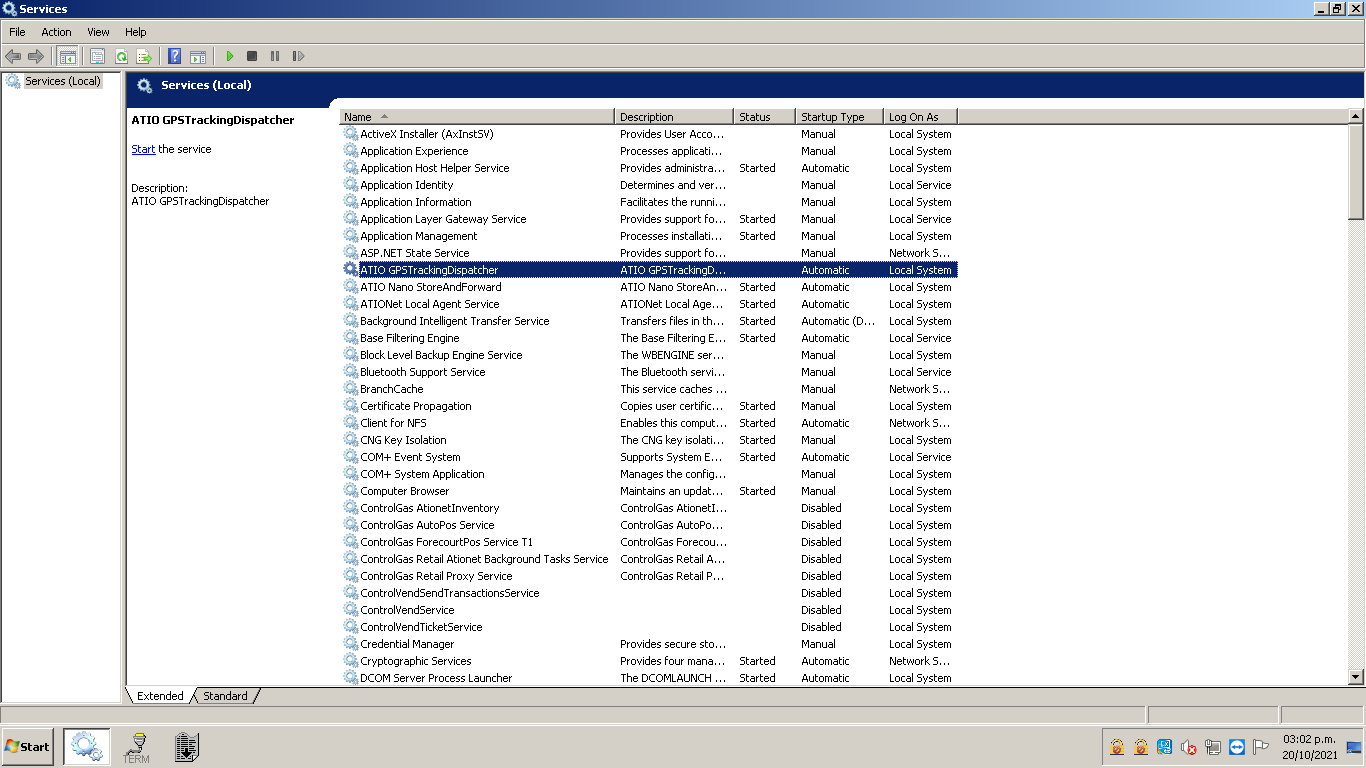
Task: Sort by the Startup Type column header
Action: coord(840,117)
